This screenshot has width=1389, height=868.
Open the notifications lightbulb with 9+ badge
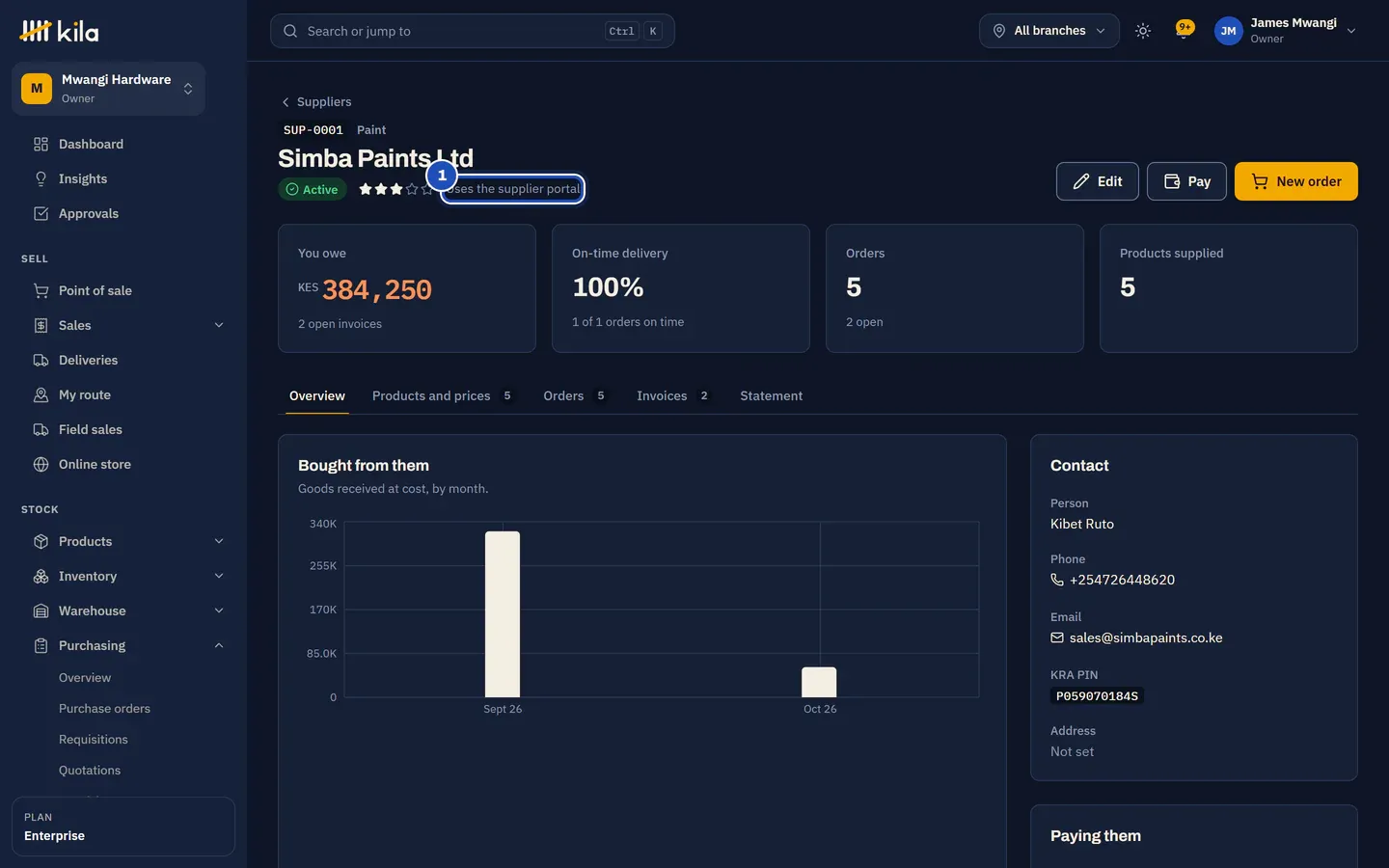click(x=1184, y=30)
